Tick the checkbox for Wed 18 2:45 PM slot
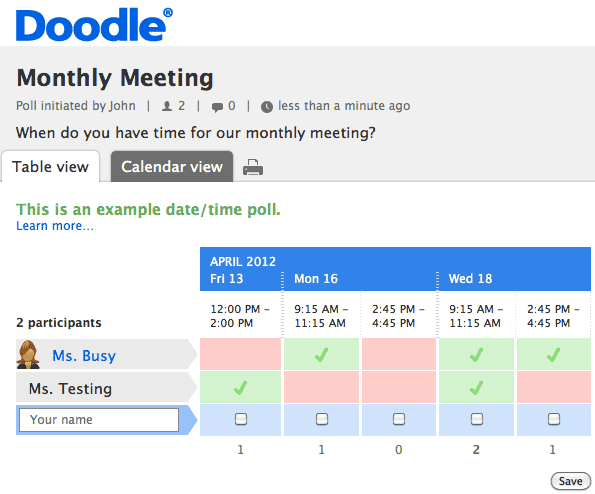The width and height of the screenshot is (595, 494). [x=554, y=419]
